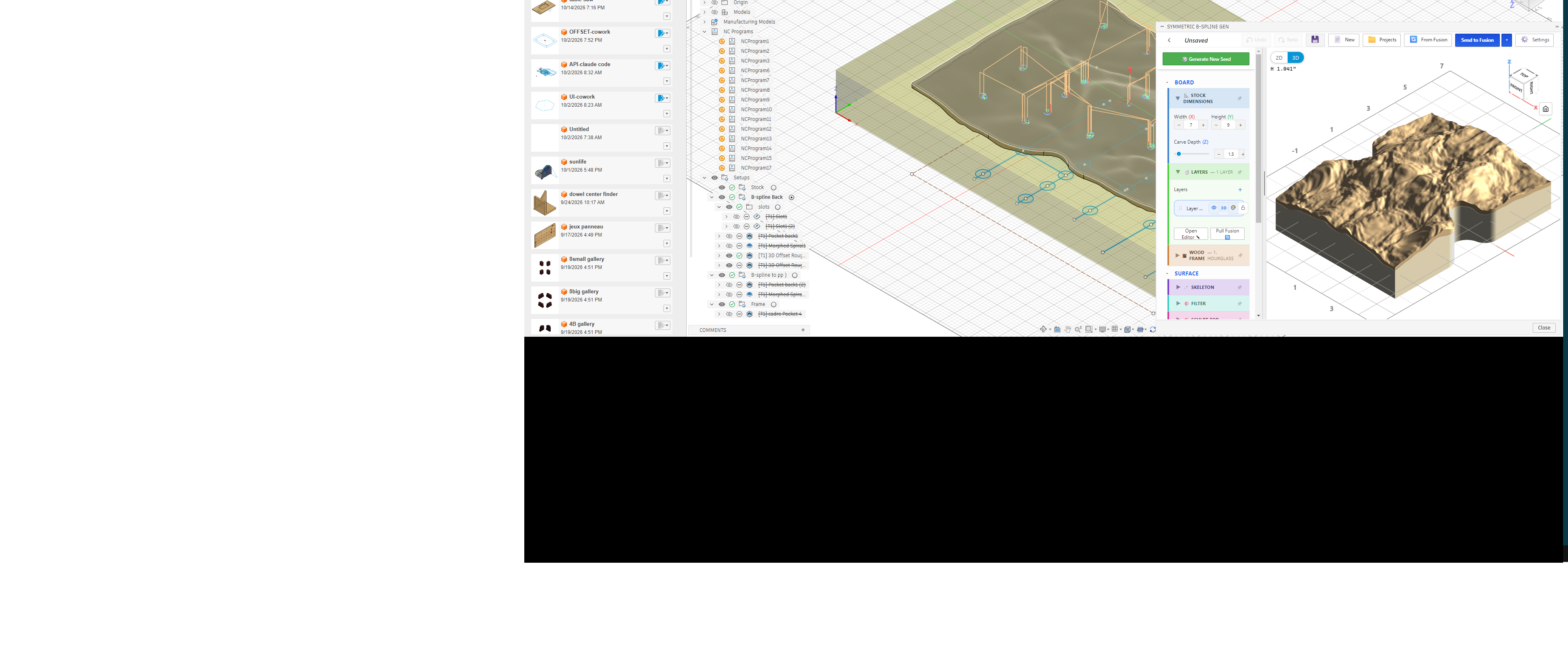Screen dimensions: 1568x667
Task: Toggle the Layer row eye visibility
Action: 1214,208
